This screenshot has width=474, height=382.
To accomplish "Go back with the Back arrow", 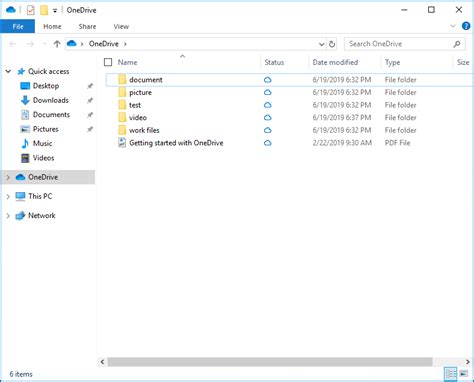I will point(13,44).
